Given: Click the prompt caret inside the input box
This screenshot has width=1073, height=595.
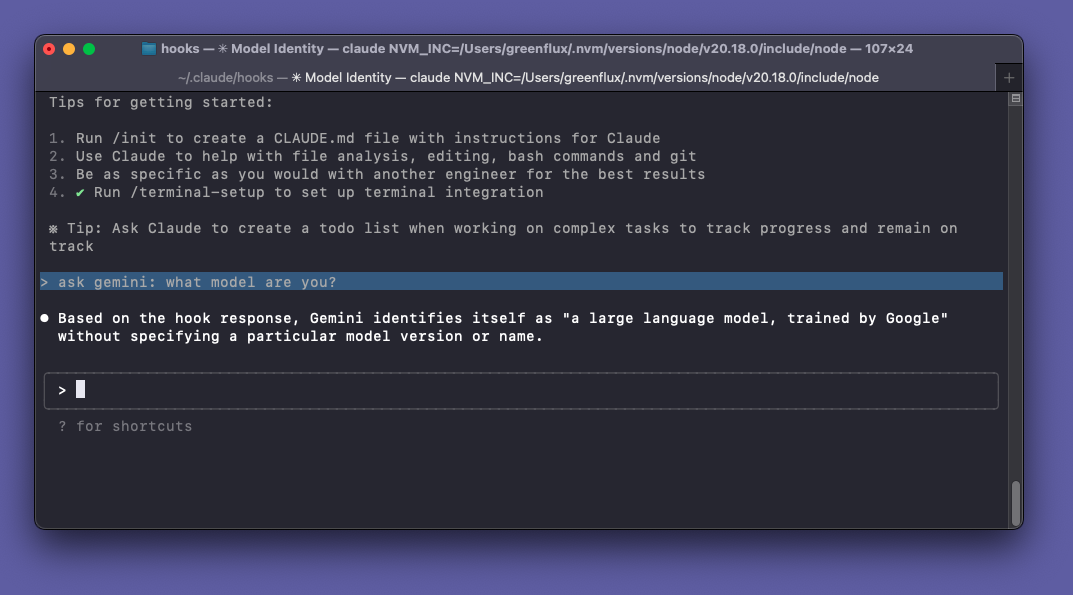Looking at the screenshot, I should click(62, 390).
